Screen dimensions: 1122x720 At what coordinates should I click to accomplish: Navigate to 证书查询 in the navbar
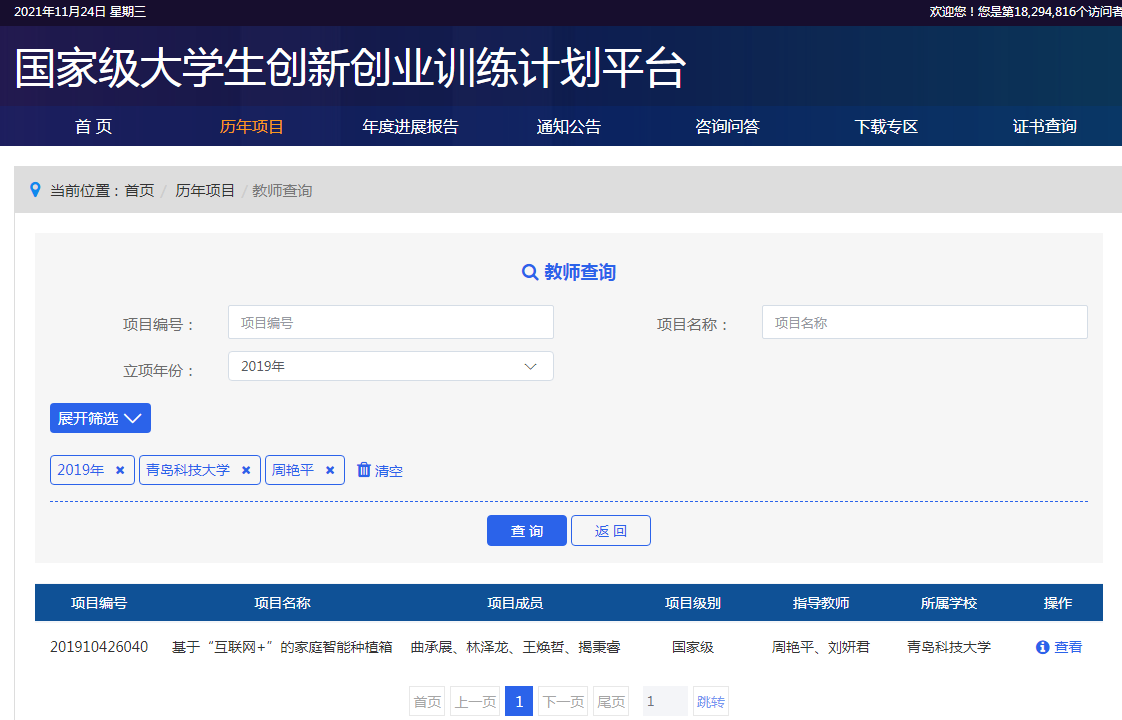click(x=1044, y=127)
